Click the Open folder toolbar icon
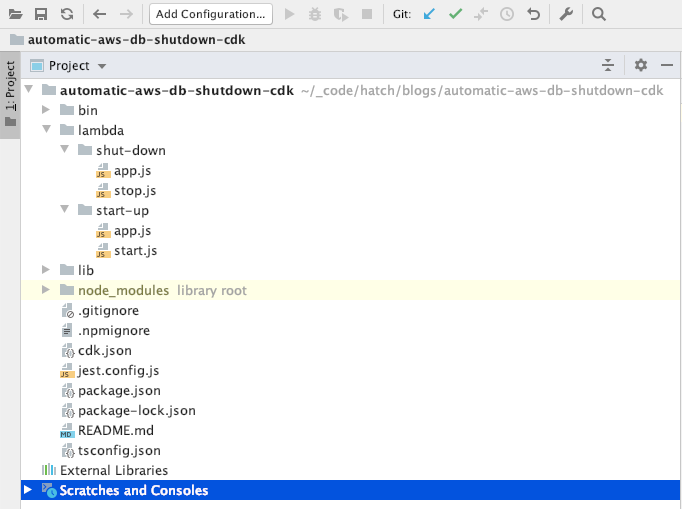 15,14
